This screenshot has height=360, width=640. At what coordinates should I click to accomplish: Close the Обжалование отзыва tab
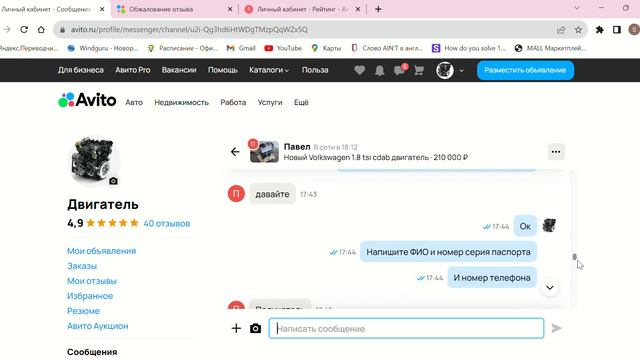[230, 9]
